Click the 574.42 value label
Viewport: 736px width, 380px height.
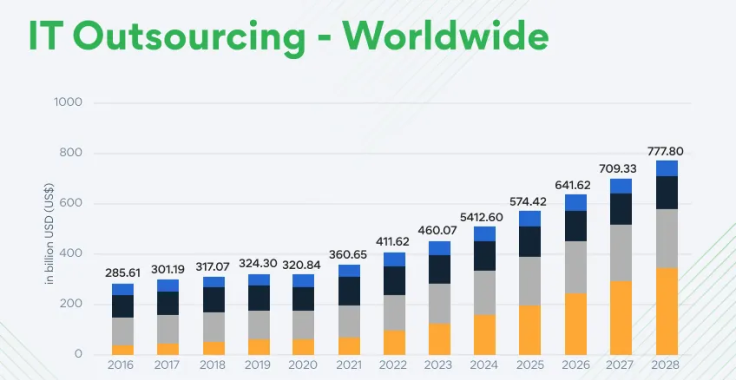(x=528, y=202)
